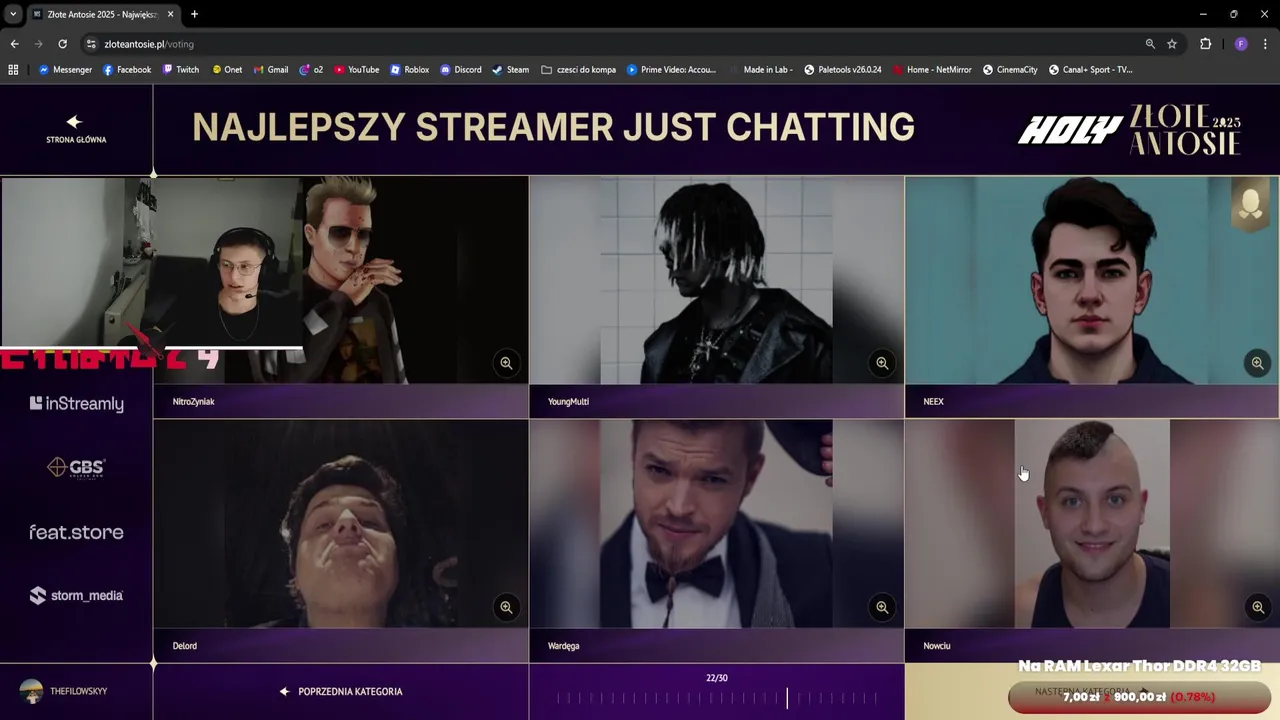
Task: Open the Chrome apps grid
Action: coord(13,70)
